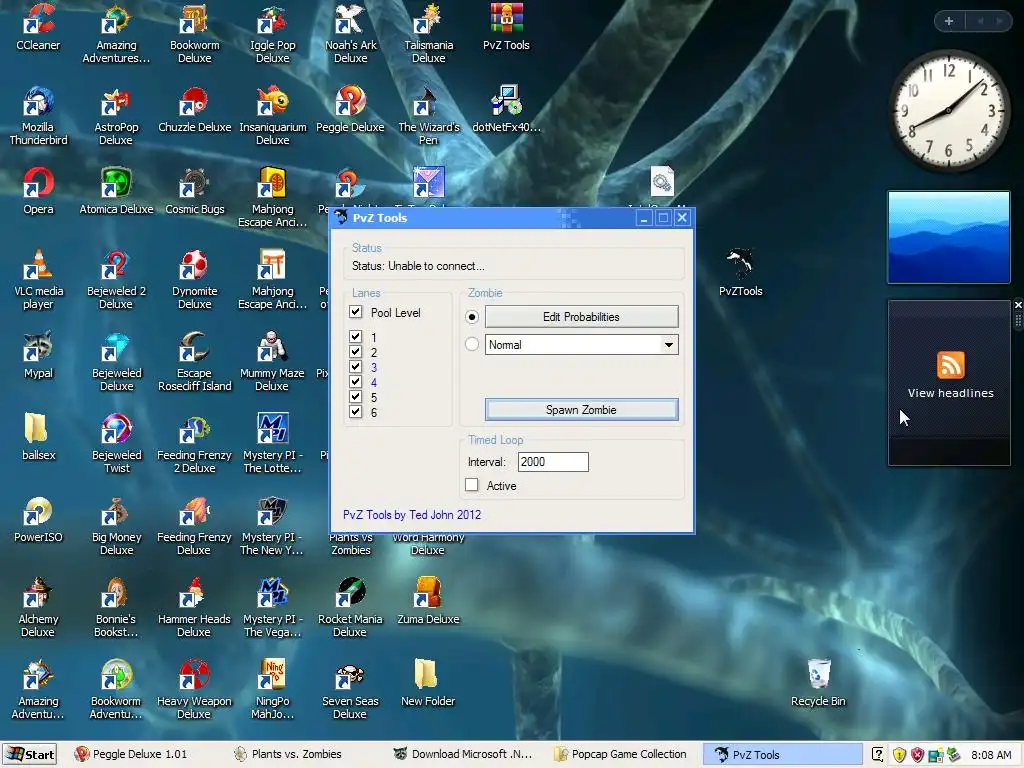
Task: Minimize the PvZ Tools window
Action: (644, 217)
